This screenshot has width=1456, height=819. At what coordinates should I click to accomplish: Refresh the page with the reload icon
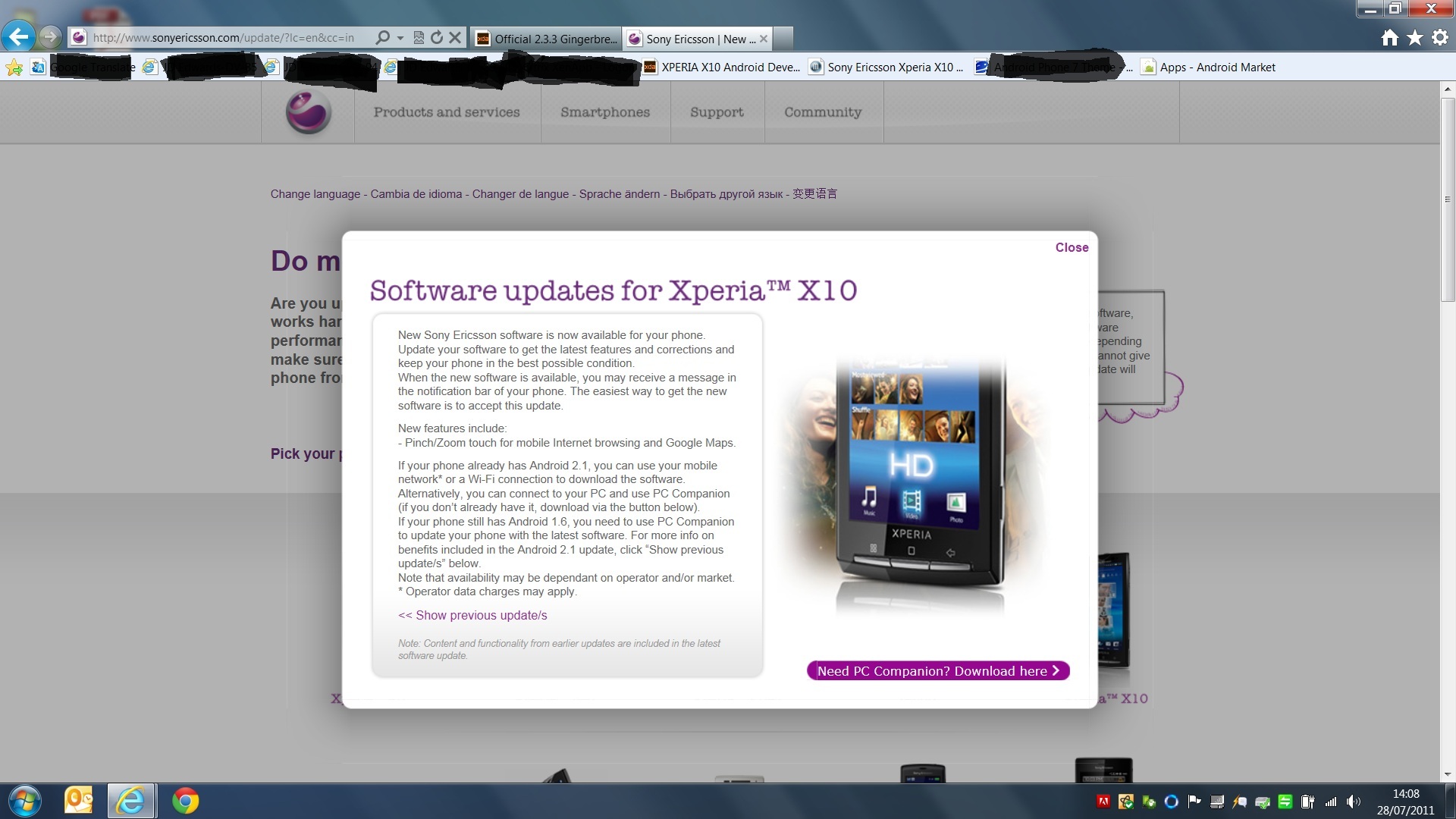pos(436,37)
